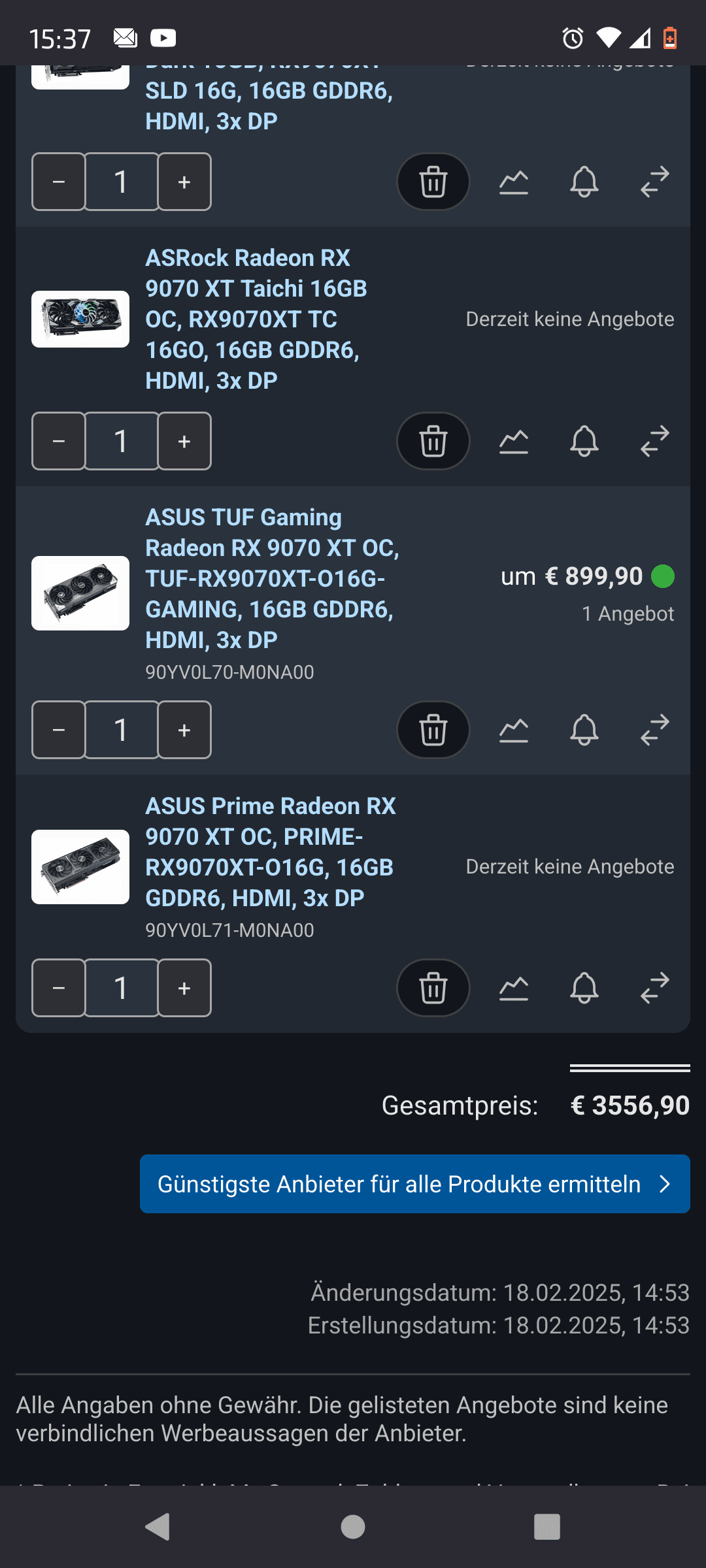Tap the ASRock Taichi product thumbnail
The image size is (706, 1568).
pos(80,319)
